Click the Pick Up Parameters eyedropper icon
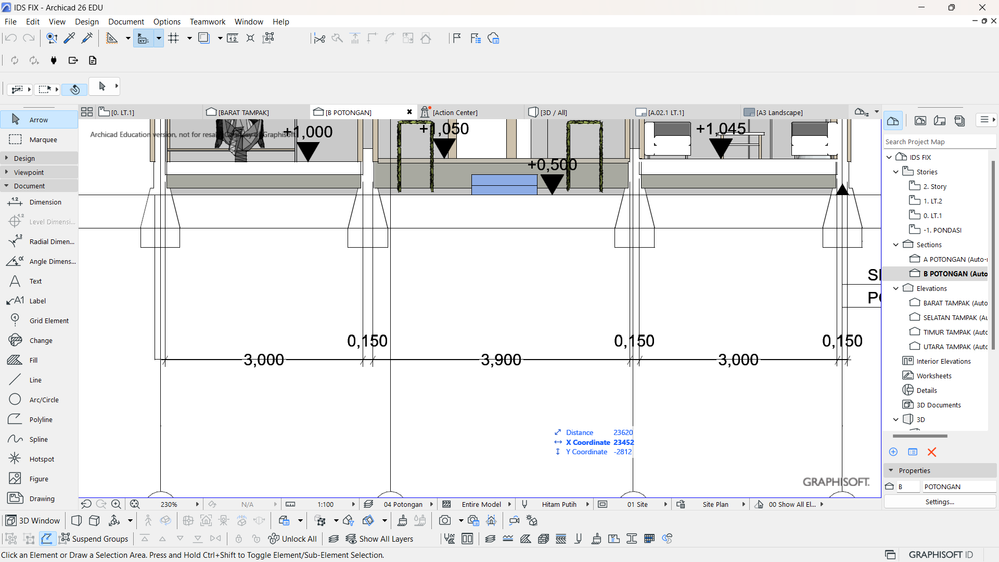This screenshot has width=999, height=562. [69, 38]
